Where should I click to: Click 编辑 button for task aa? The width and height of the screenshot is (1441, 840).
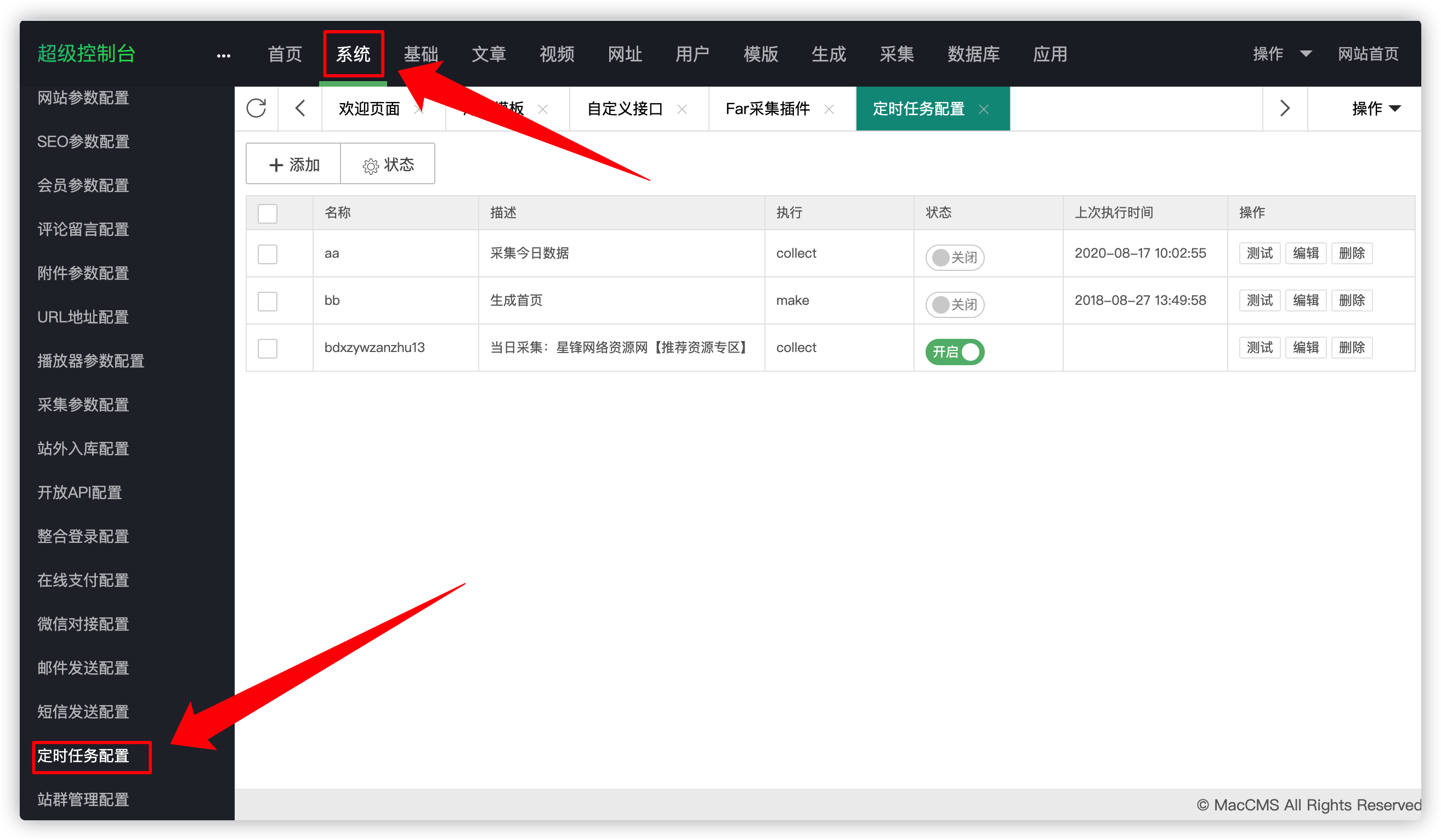click(1306, 253)
